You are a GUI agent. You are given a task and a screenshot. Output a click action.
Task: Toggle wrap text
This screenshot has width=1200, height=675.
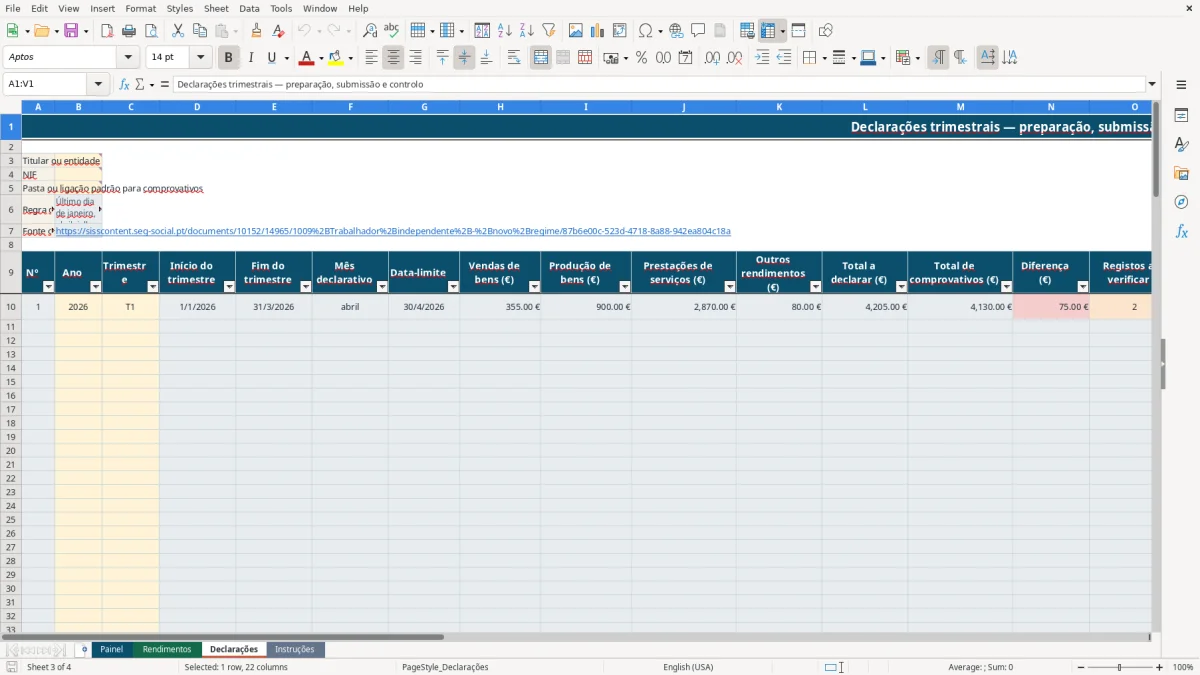click(514, 58)
